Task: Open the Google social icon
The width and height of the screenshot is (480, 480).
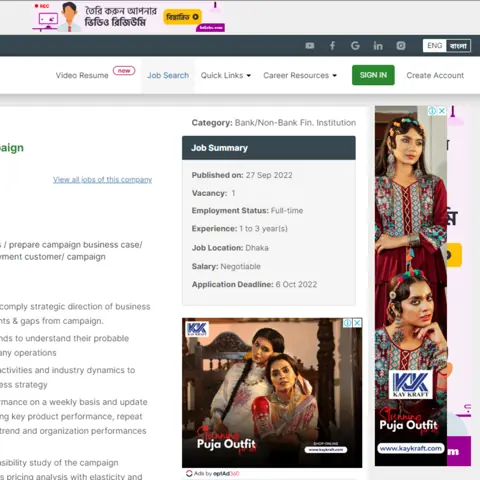Action: tap(355, 46)
